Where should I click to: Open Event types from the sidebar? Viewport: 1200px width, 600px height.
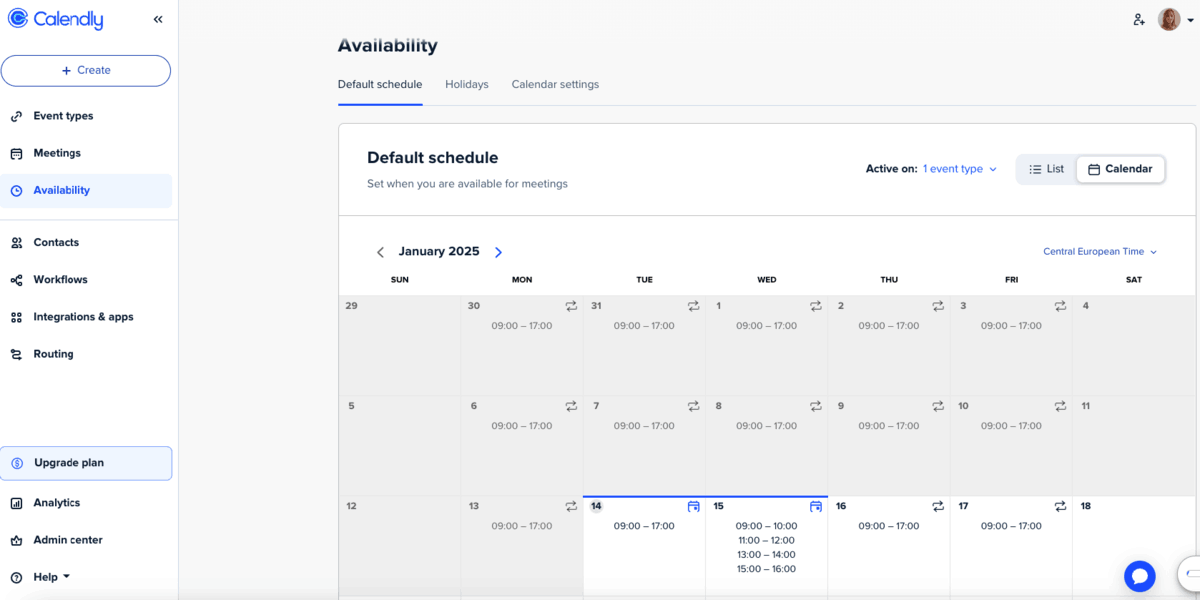[62, 115]
